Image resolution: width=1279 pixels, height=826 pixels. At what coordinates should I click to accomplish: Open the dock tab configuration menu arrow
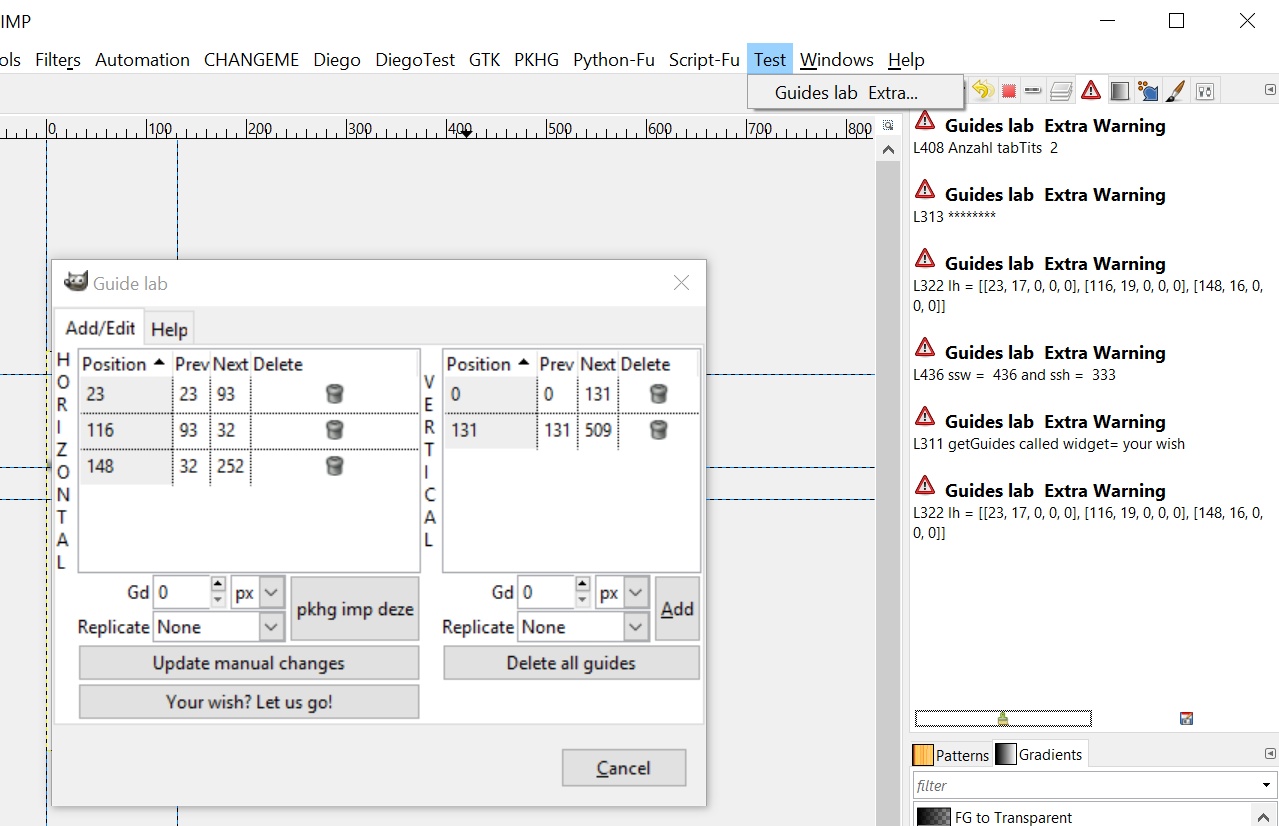[1270, 90]
